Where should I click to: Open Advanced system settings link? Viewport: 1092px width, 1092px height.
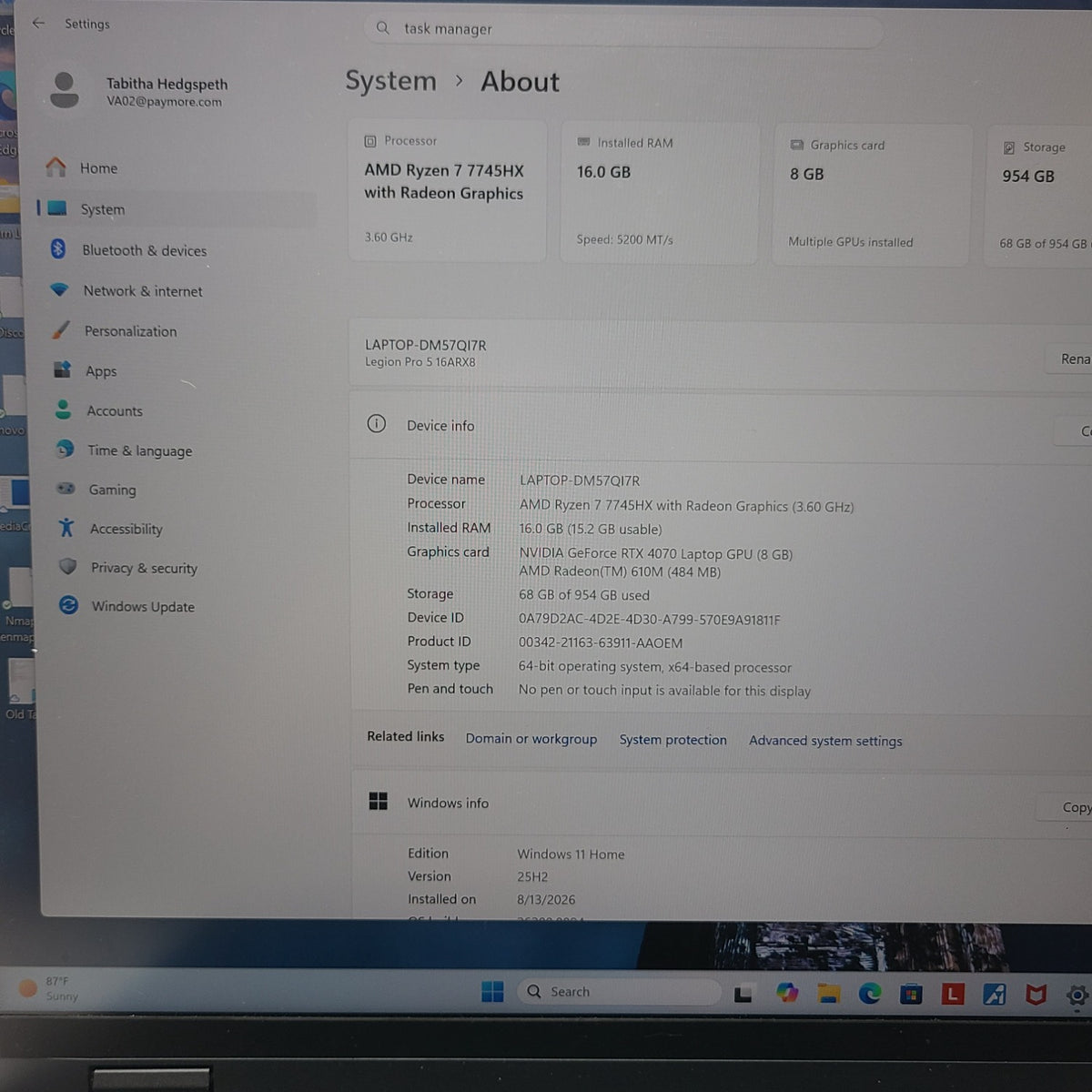click(x=825, y=741)
